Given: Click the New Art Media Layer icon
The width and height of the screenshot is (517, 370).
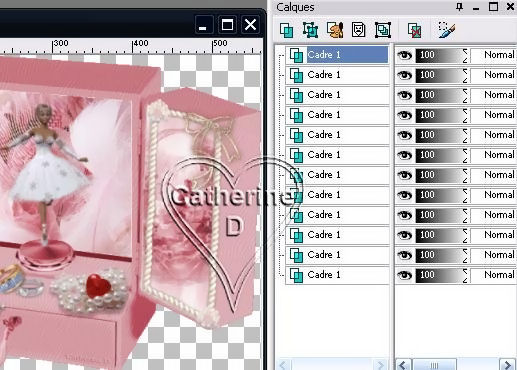Looking at the screenshot, I should point(335,30).
